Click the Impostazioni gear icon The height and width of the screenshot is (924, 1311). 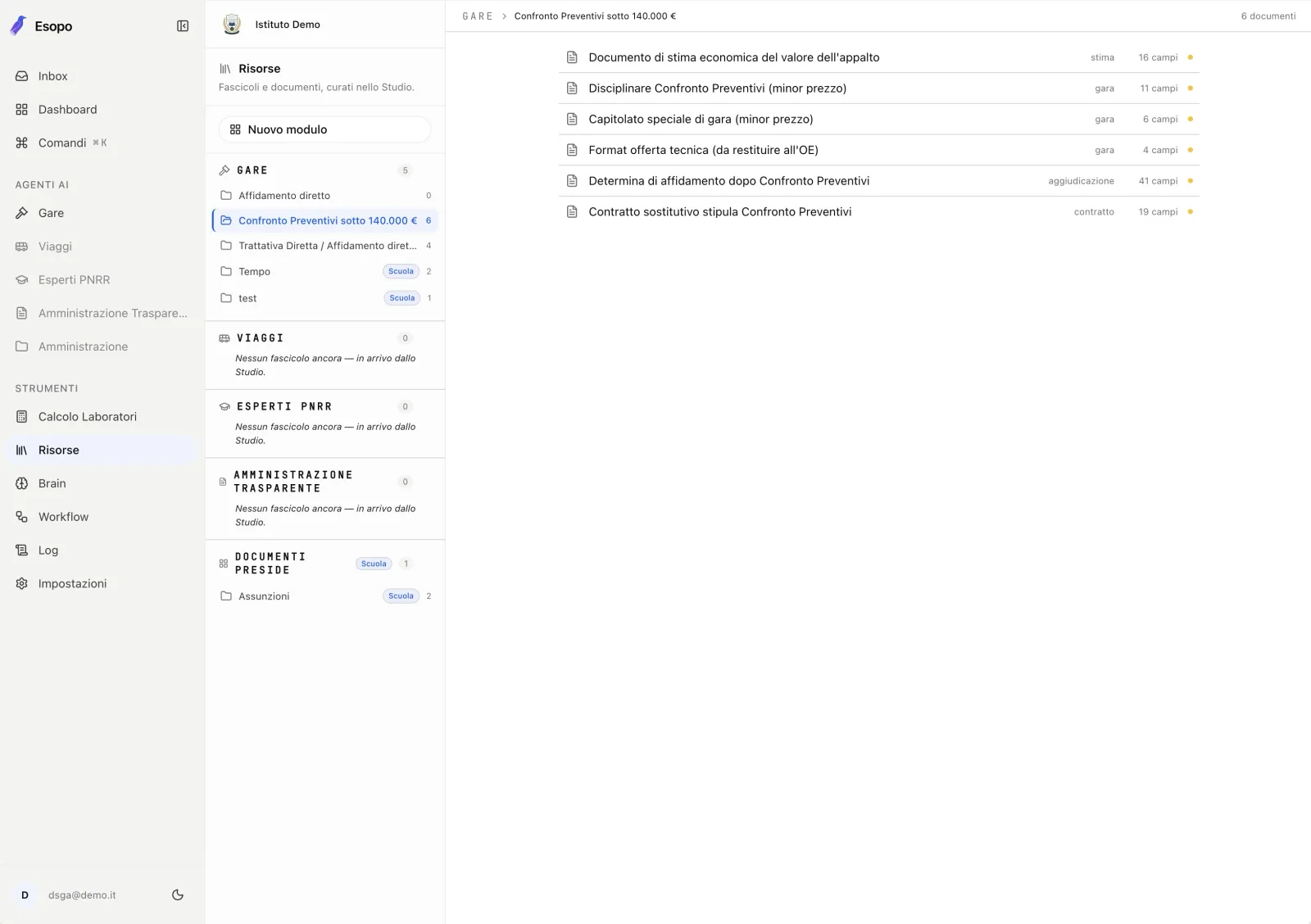[x=22, y=584]
